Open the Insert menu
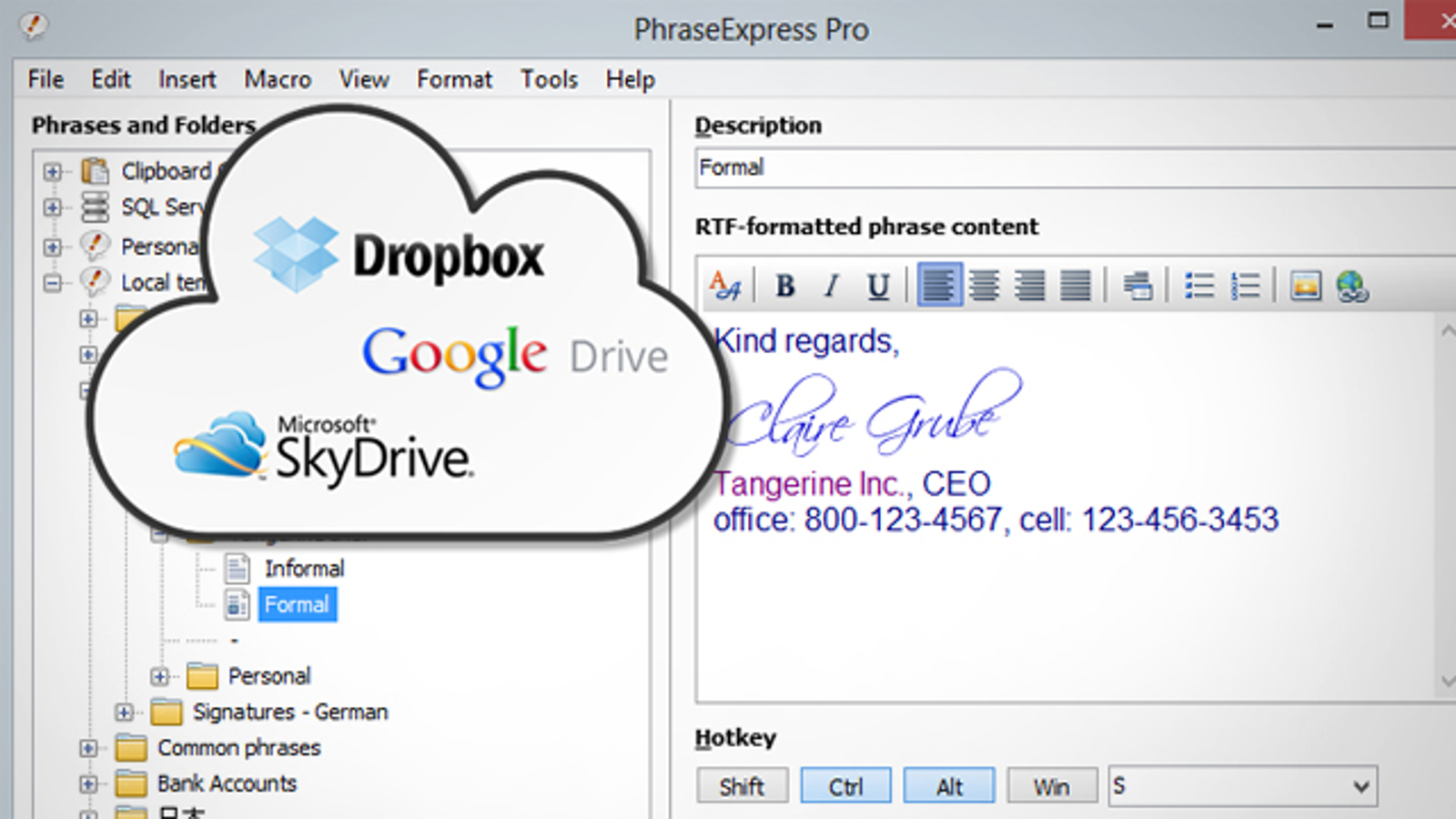The height and width of the screenshot is (819, 1456). [187, 79]
